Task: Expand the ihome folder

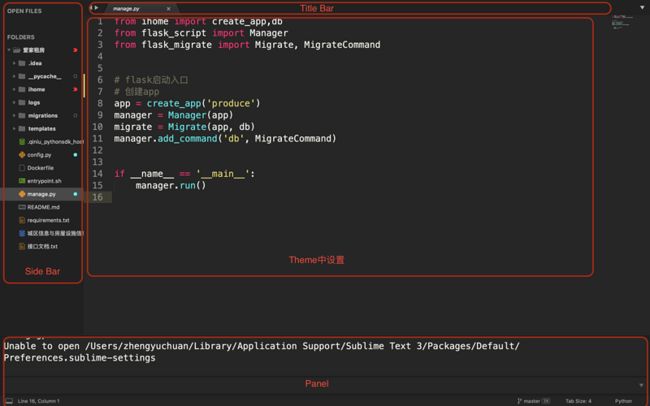Action: pyautogui.click(x=14, y=89)
